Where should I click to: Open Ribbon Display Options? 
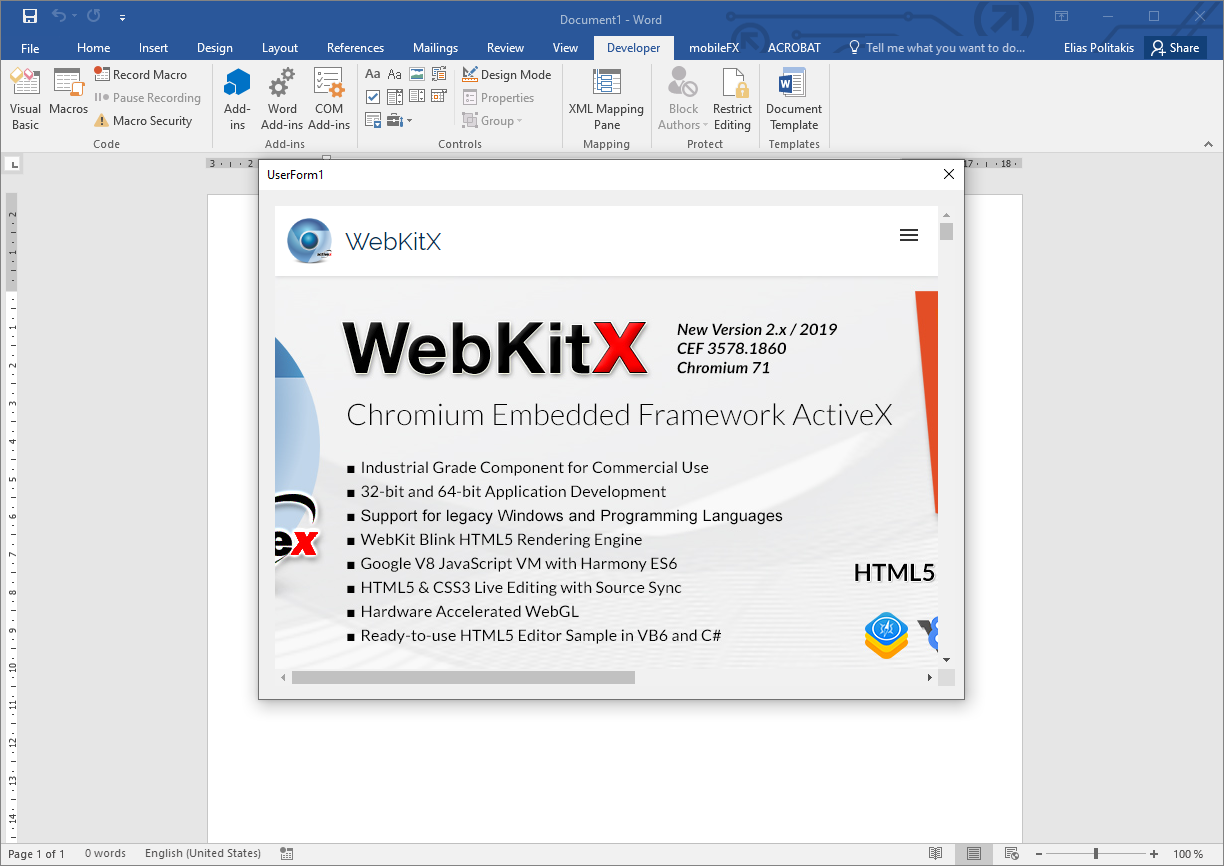click(x=1062, y=16)
